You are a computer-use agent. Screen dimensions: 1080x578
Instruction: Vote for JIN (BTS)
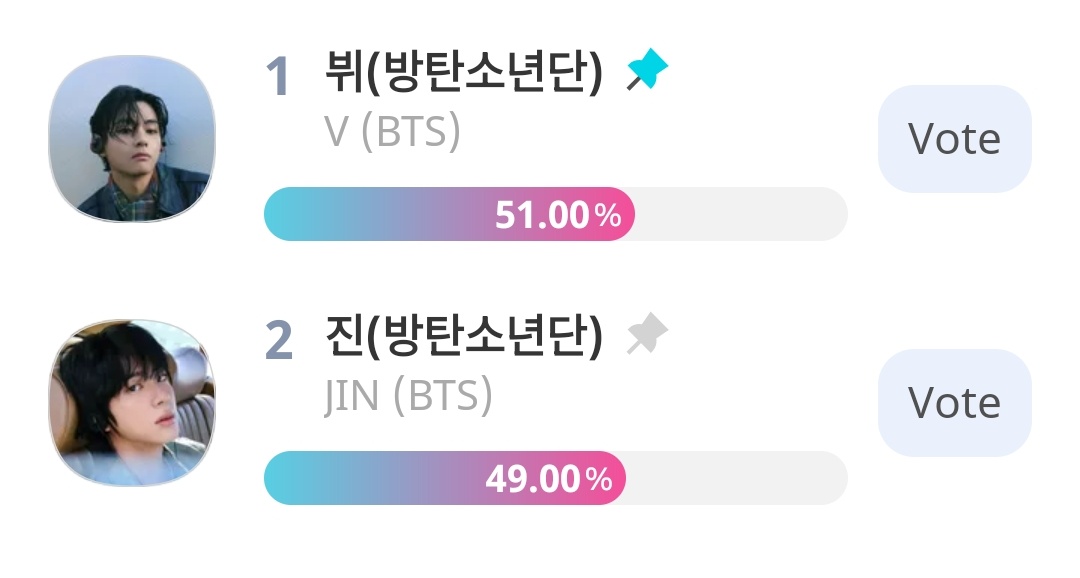point(955,402)
